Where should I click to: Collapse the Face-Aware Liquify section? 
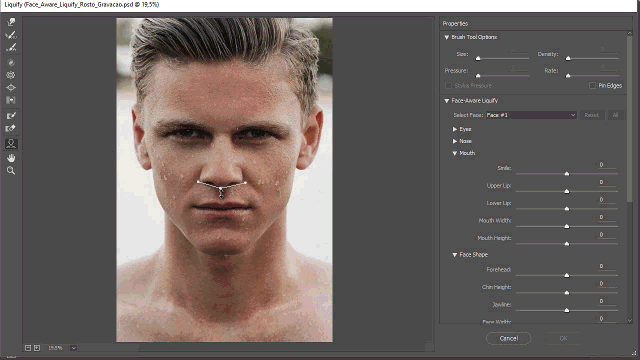click(x=447, y=101)
